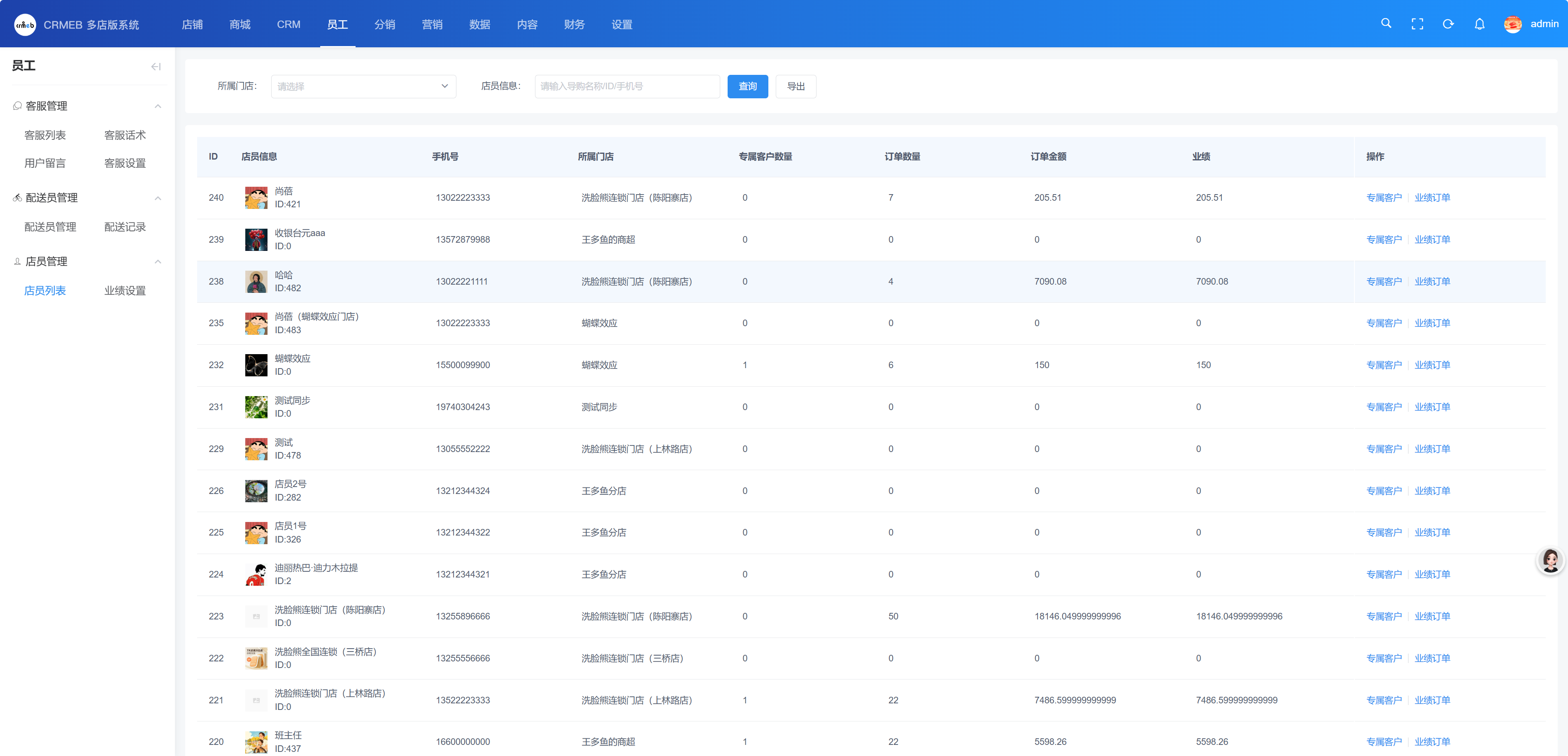The width and height of the screenshot is (1568, 756).
Task: Toggle fullscreen mode icon
Action: tap(1417, 24)
